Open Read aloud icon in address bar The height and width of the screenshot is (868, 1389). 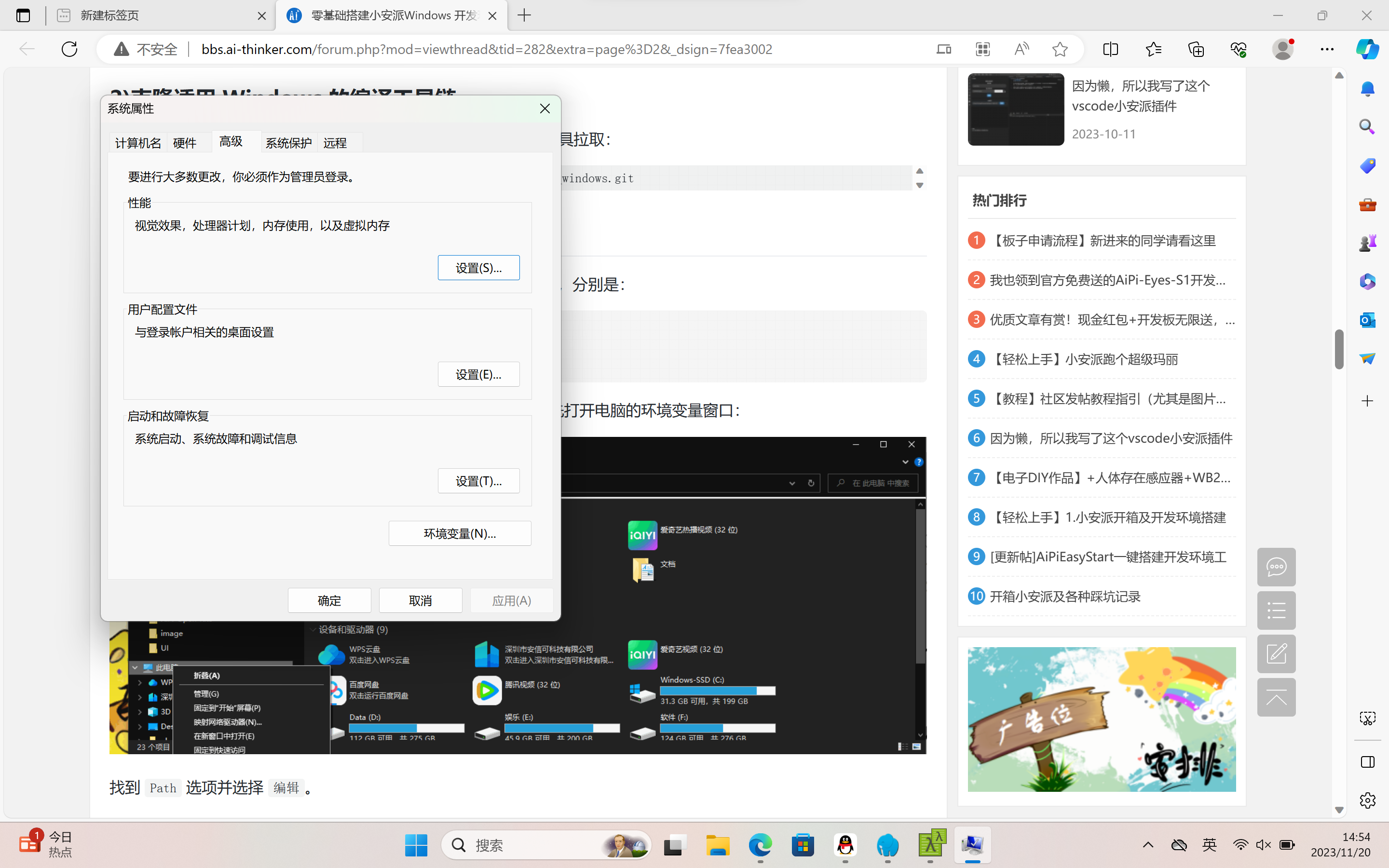coord(1021,49)
